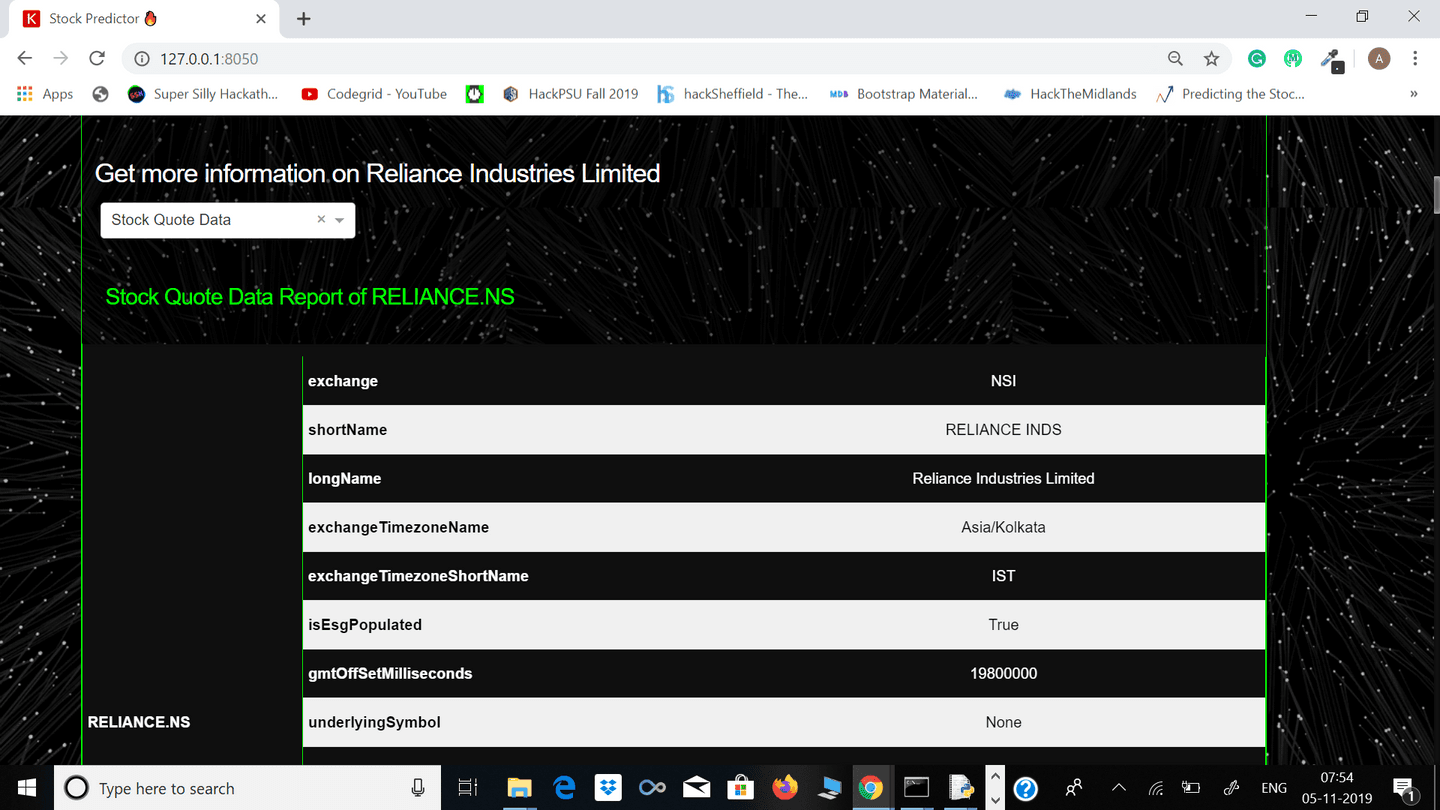Open the Predicting the Stock bookmark
This screenshot has width=1440, height=810.
click(1231, 94)
